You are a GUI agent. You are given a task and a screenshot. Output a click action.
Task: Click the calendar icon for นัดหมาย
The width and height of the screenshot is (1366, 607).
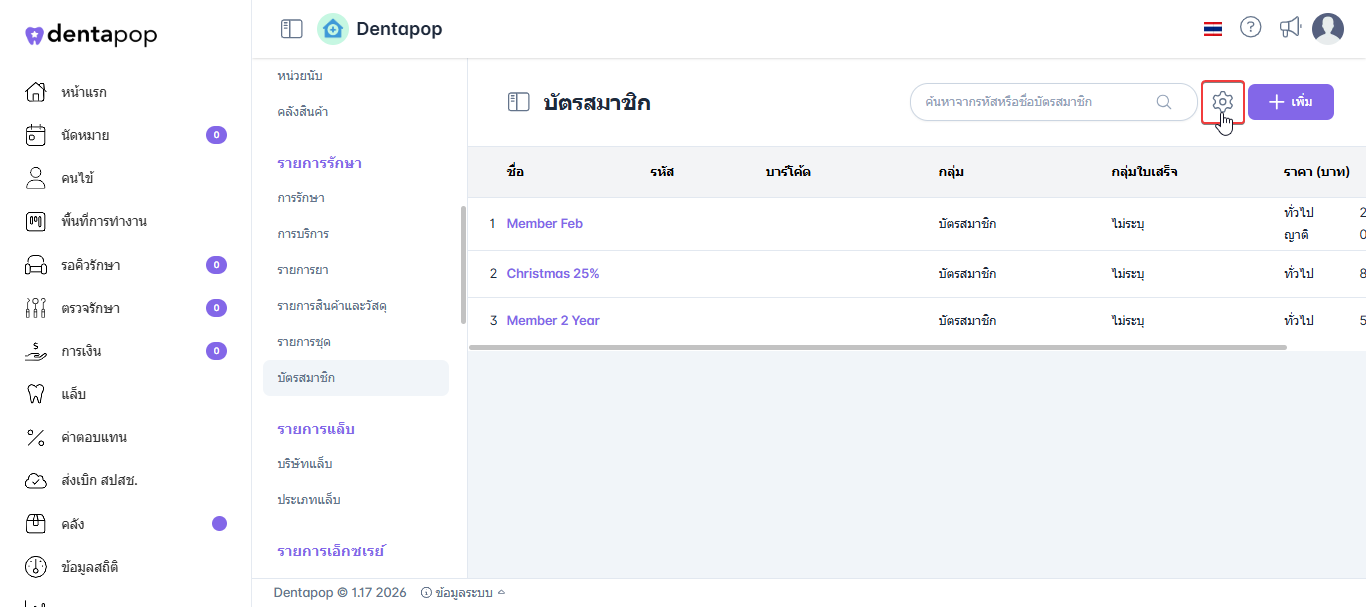(x=35, y=135)
